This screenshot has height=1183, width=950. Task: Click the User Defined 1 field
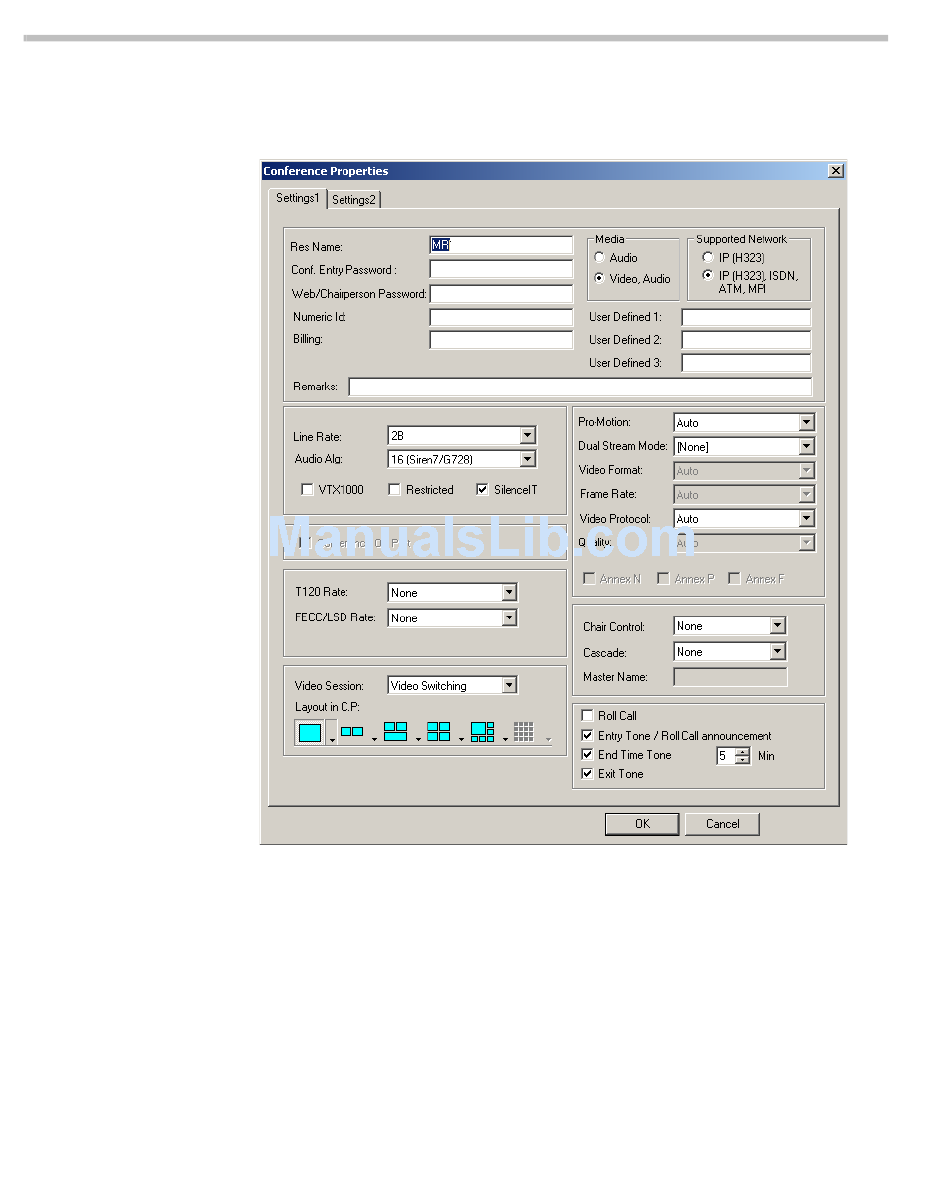(746, 317)
